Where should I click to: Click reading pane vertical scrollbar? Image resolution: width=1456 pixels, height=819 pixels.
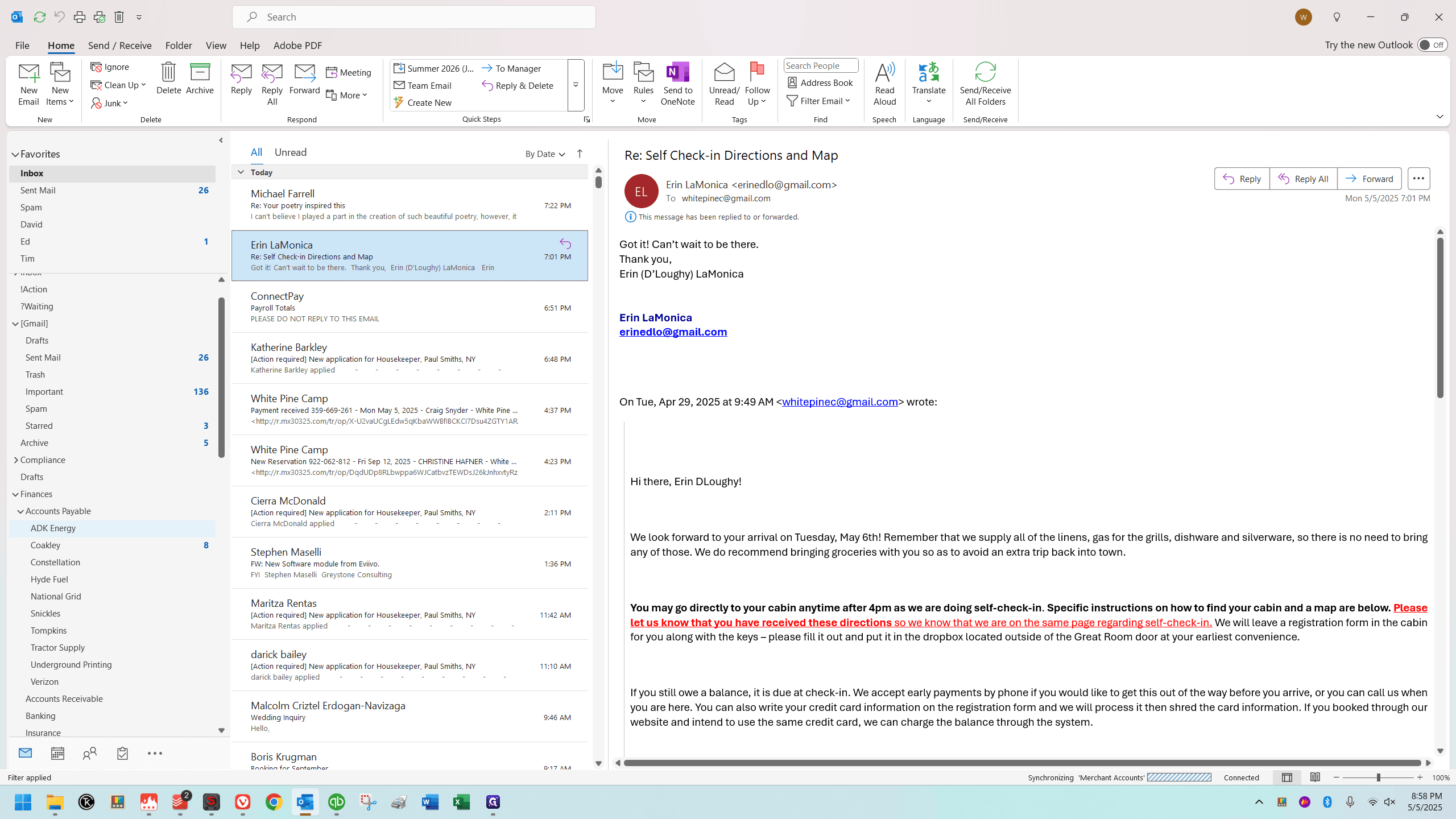click(1440, 318)
